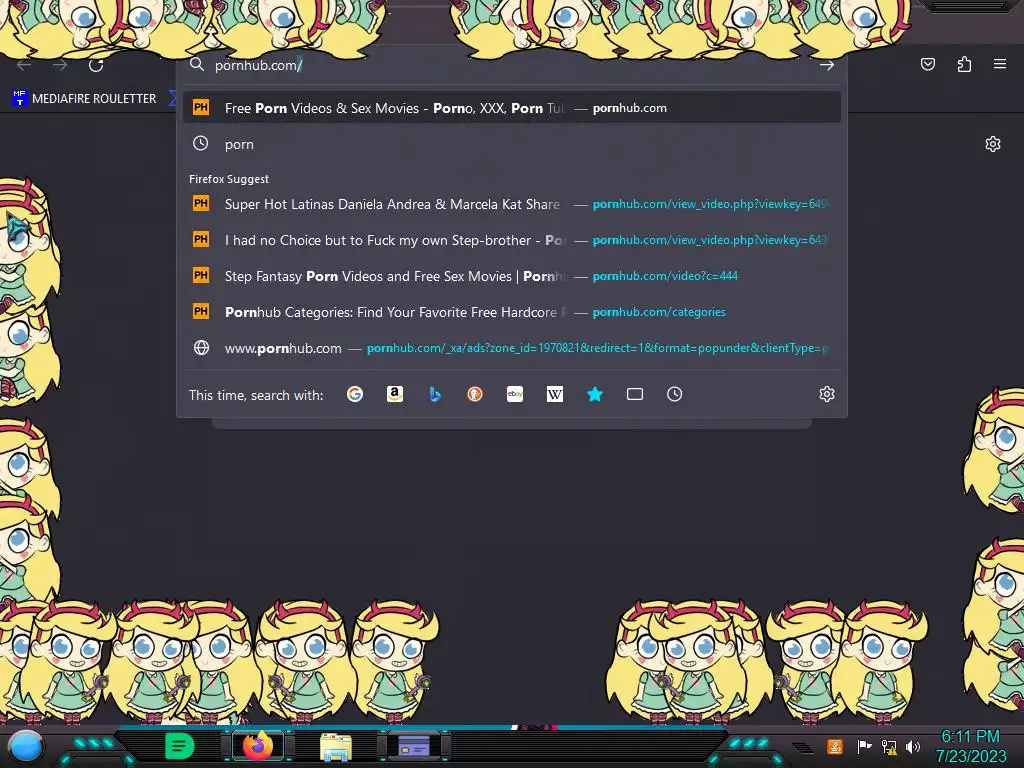Viewport: 1024px width, 768px height.
Task: Pick the first Firefox Suggest view_video result
Action: point(512,204)
